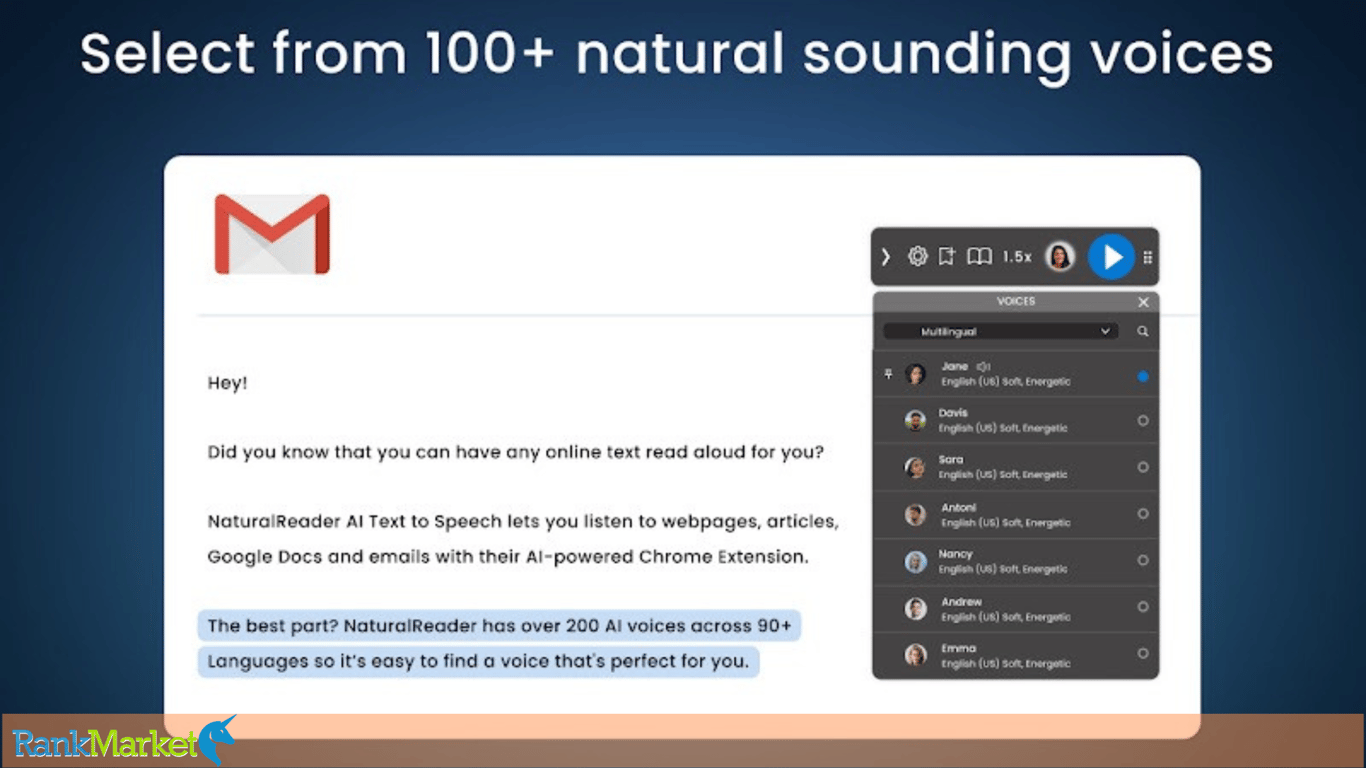Click Sara's avatar in voice list
The width and height of the screenshot is (1366, 768).
click(x=915, y=467)
